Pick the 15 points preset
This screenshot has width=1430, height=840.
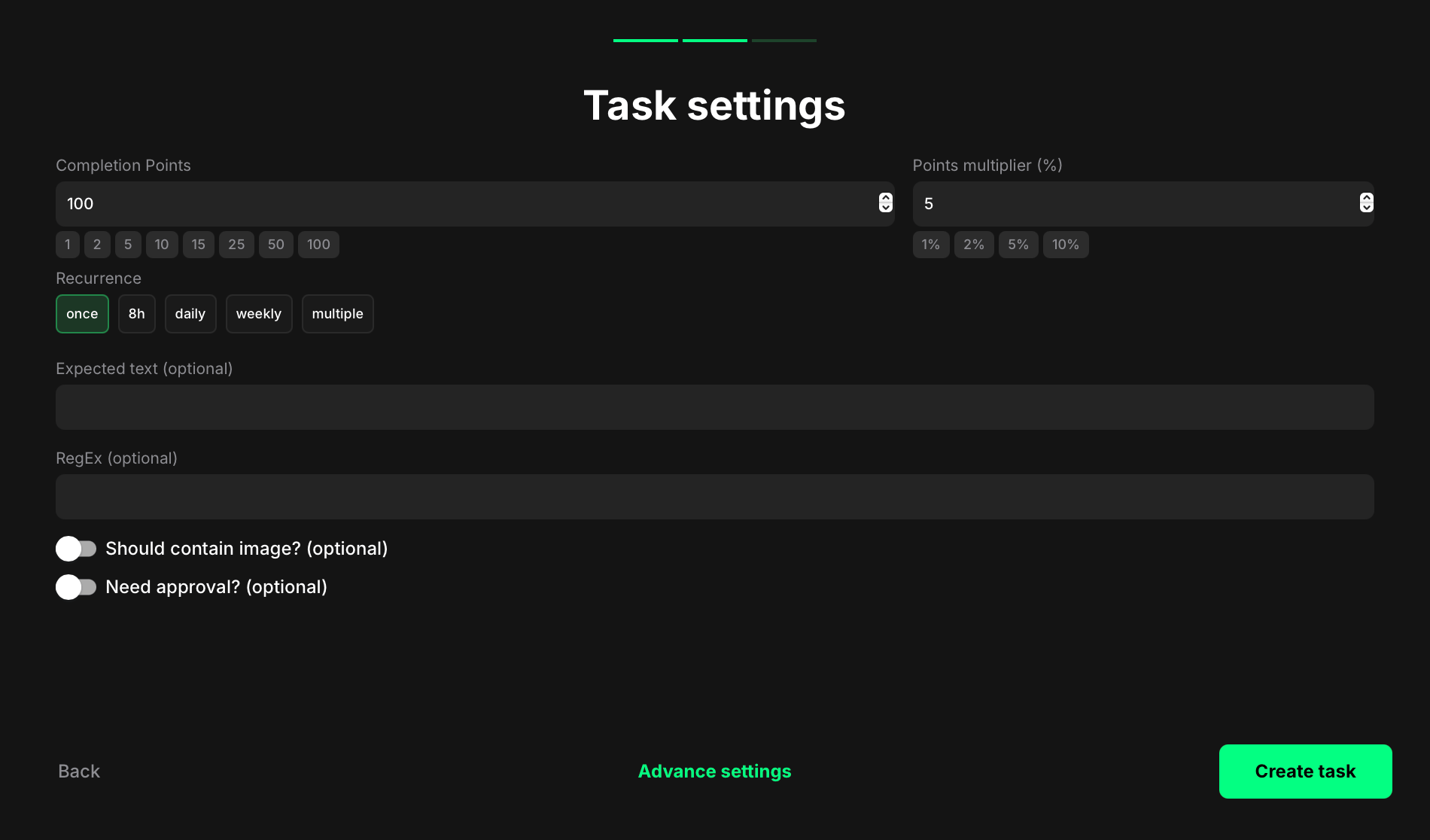click(199, 245)
